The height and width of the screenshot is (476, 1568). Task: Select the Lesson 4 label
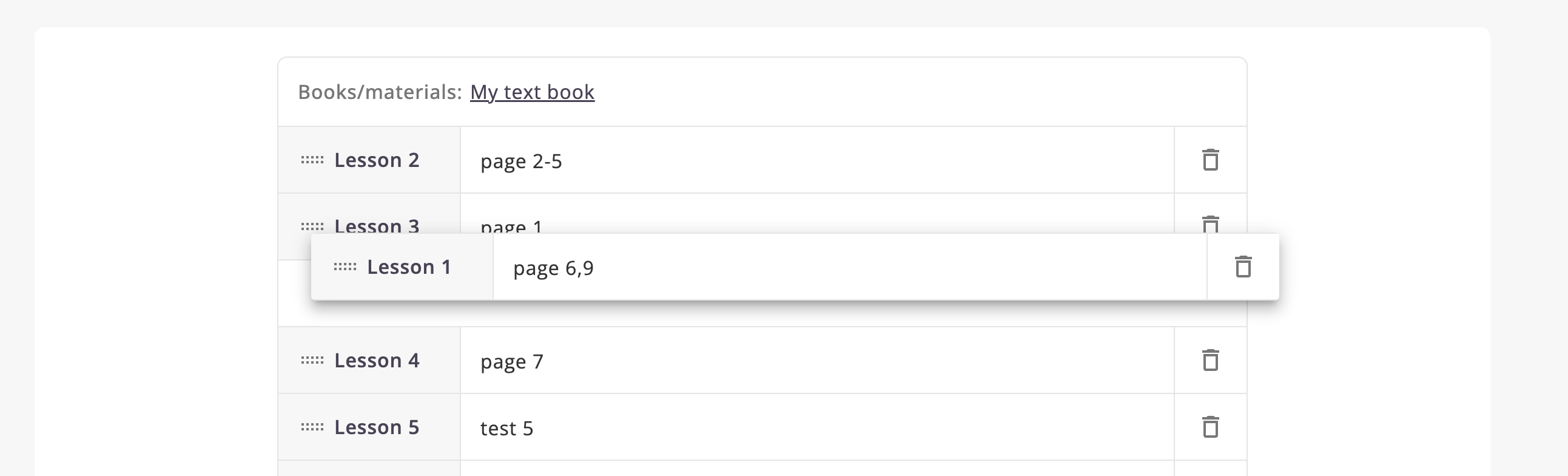tap(377, 361)
